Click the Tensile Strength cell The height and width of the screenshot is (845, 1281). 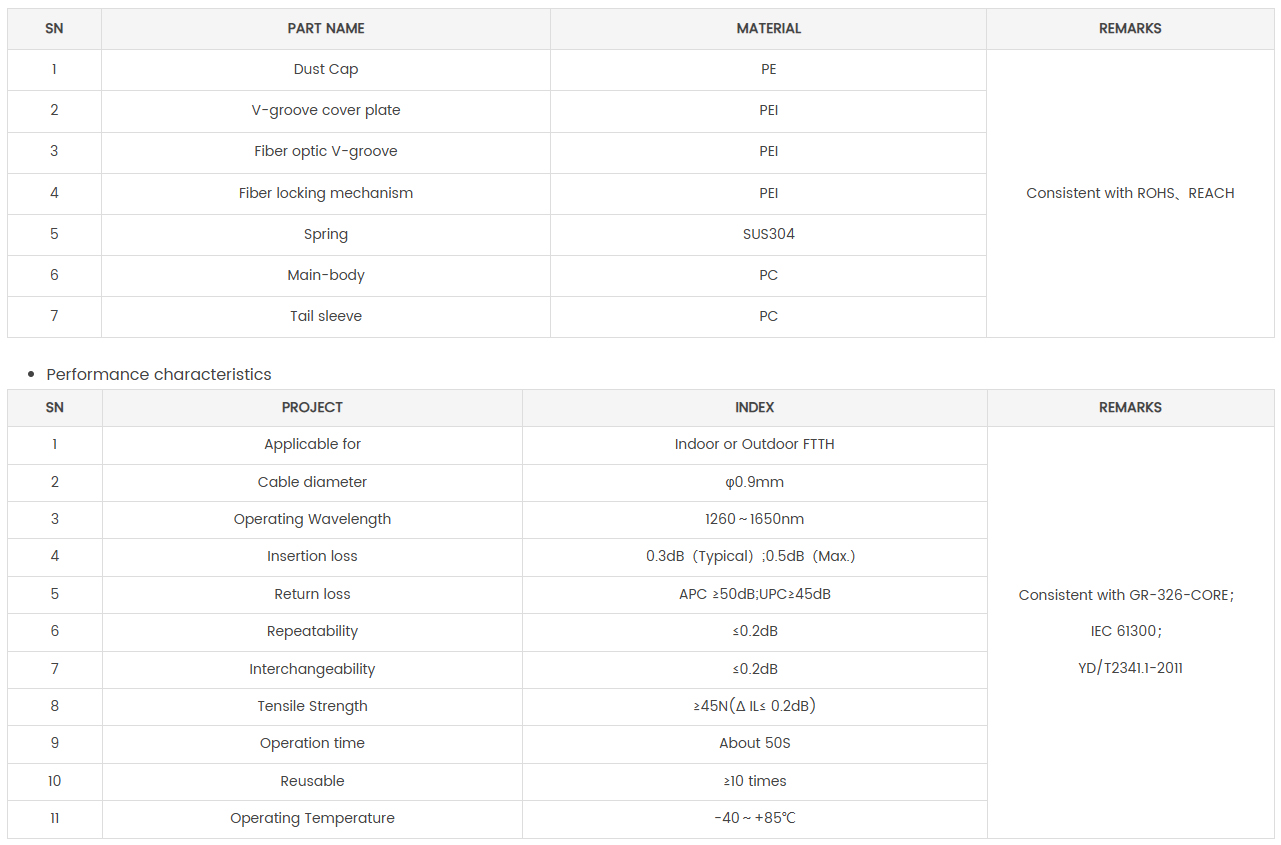312,706
